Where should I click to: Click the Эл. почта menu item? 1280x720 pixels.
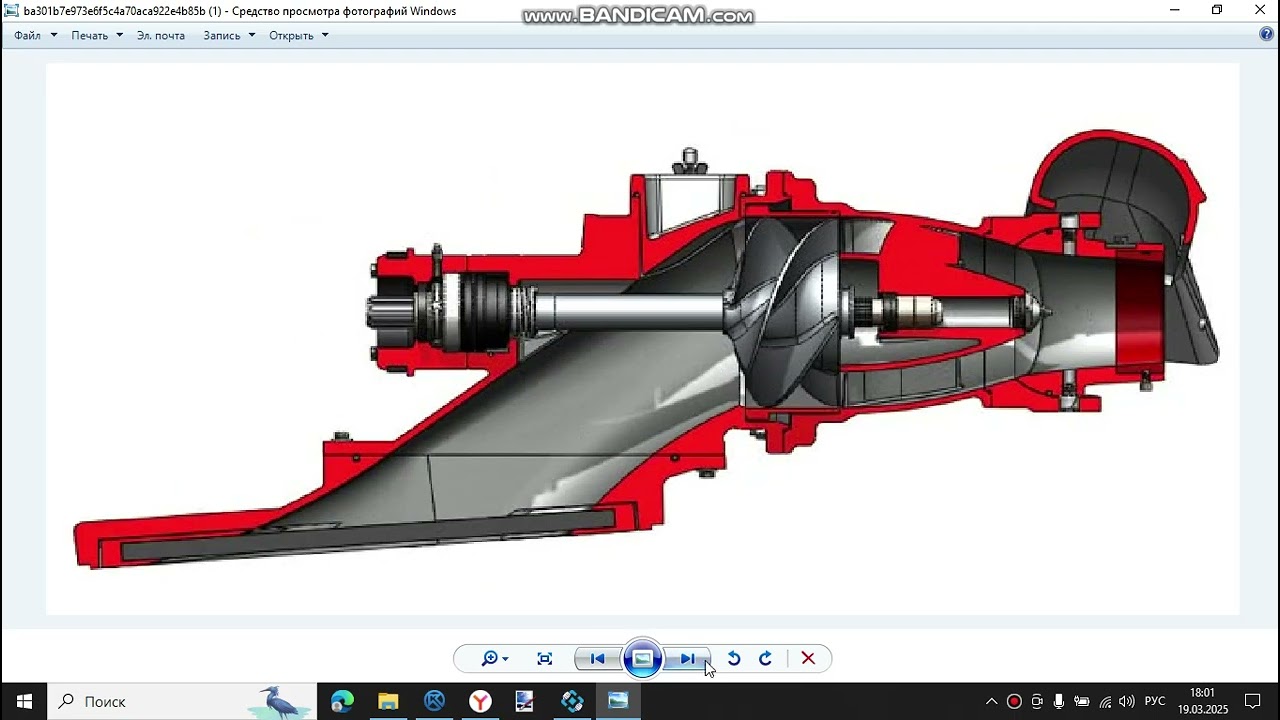click(161, 35)
